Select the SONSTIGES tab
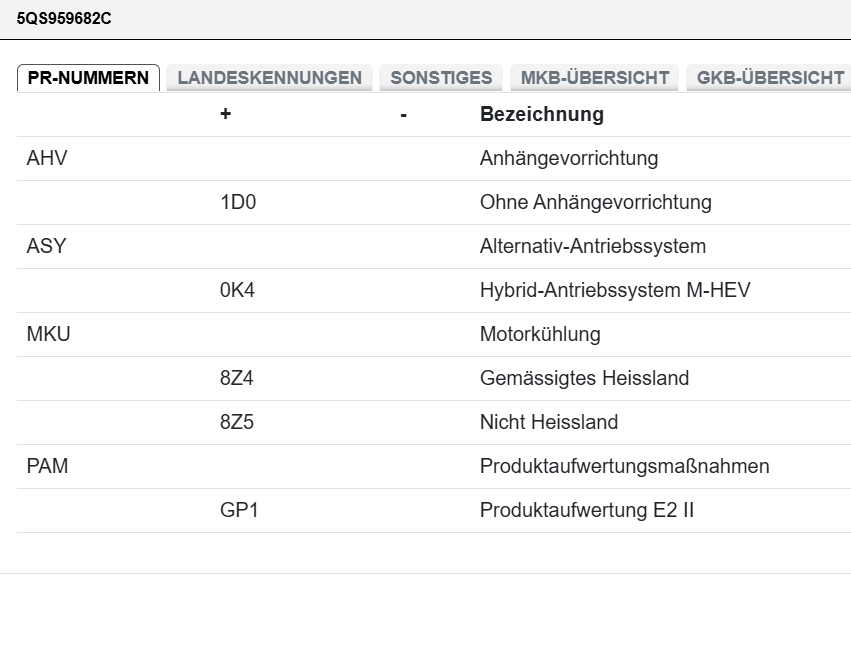The width and height of the screenshot is (851, 651). pyautogui.click(x=441, y=78)
